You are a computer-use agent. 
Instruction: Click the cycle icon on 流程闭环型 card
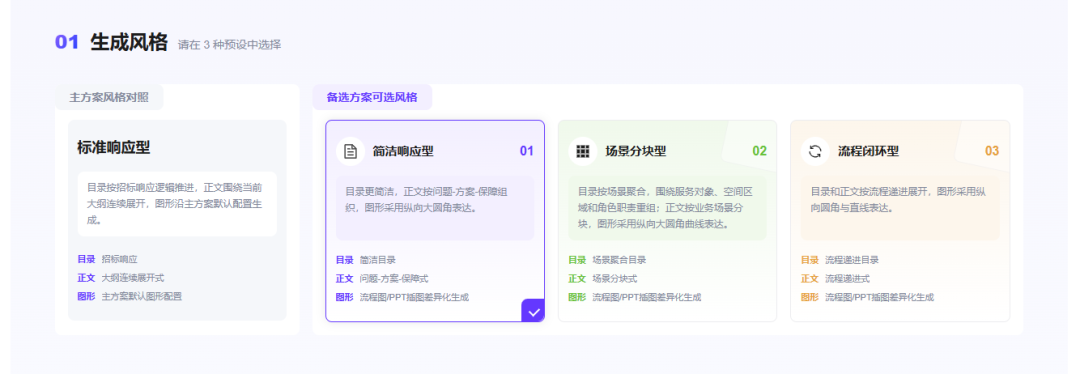816,152
